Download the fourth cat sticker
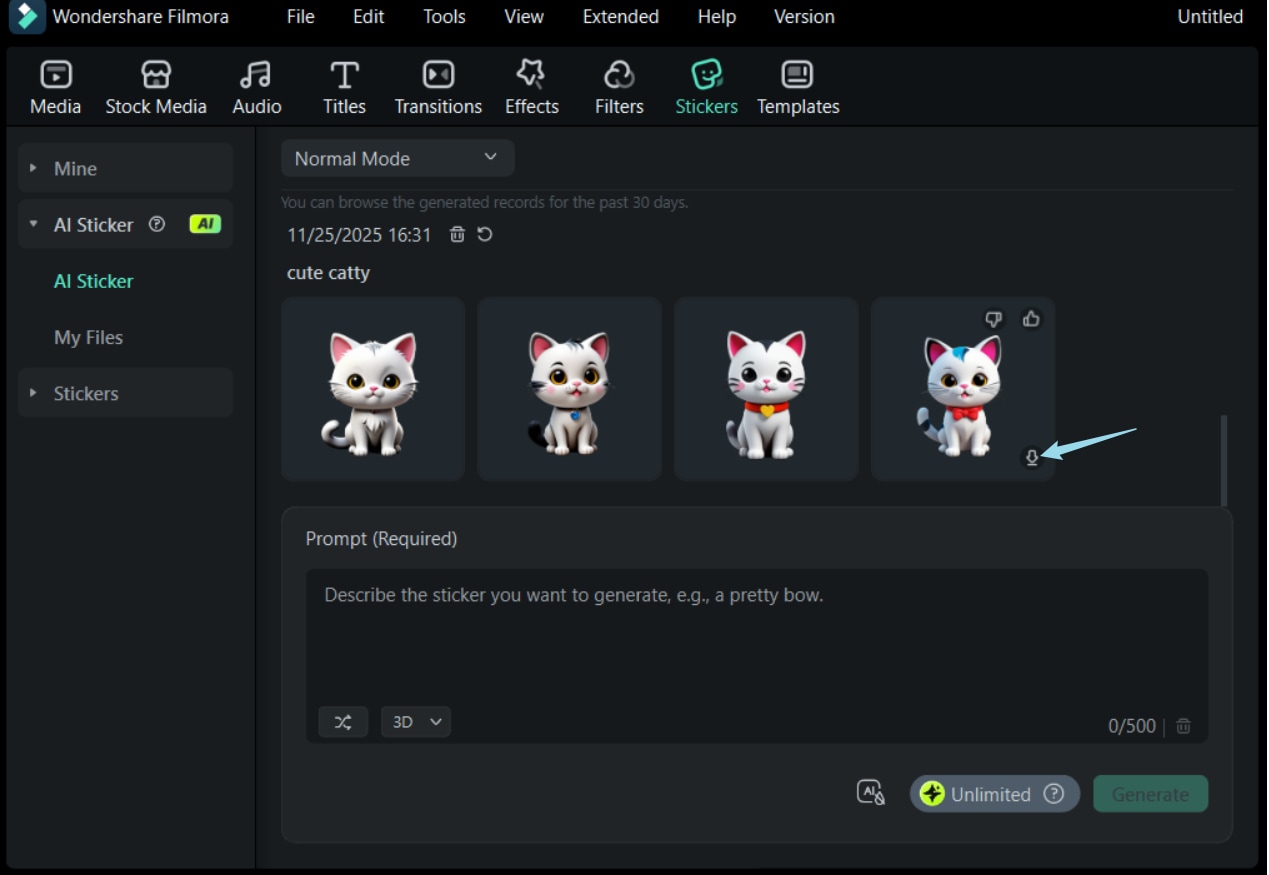 coord(1032,458)
